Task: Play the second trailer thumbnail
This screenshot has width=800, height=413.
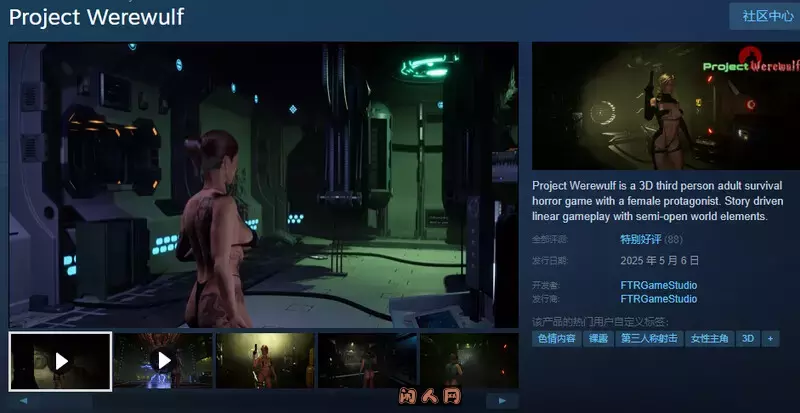Action: 163,361
